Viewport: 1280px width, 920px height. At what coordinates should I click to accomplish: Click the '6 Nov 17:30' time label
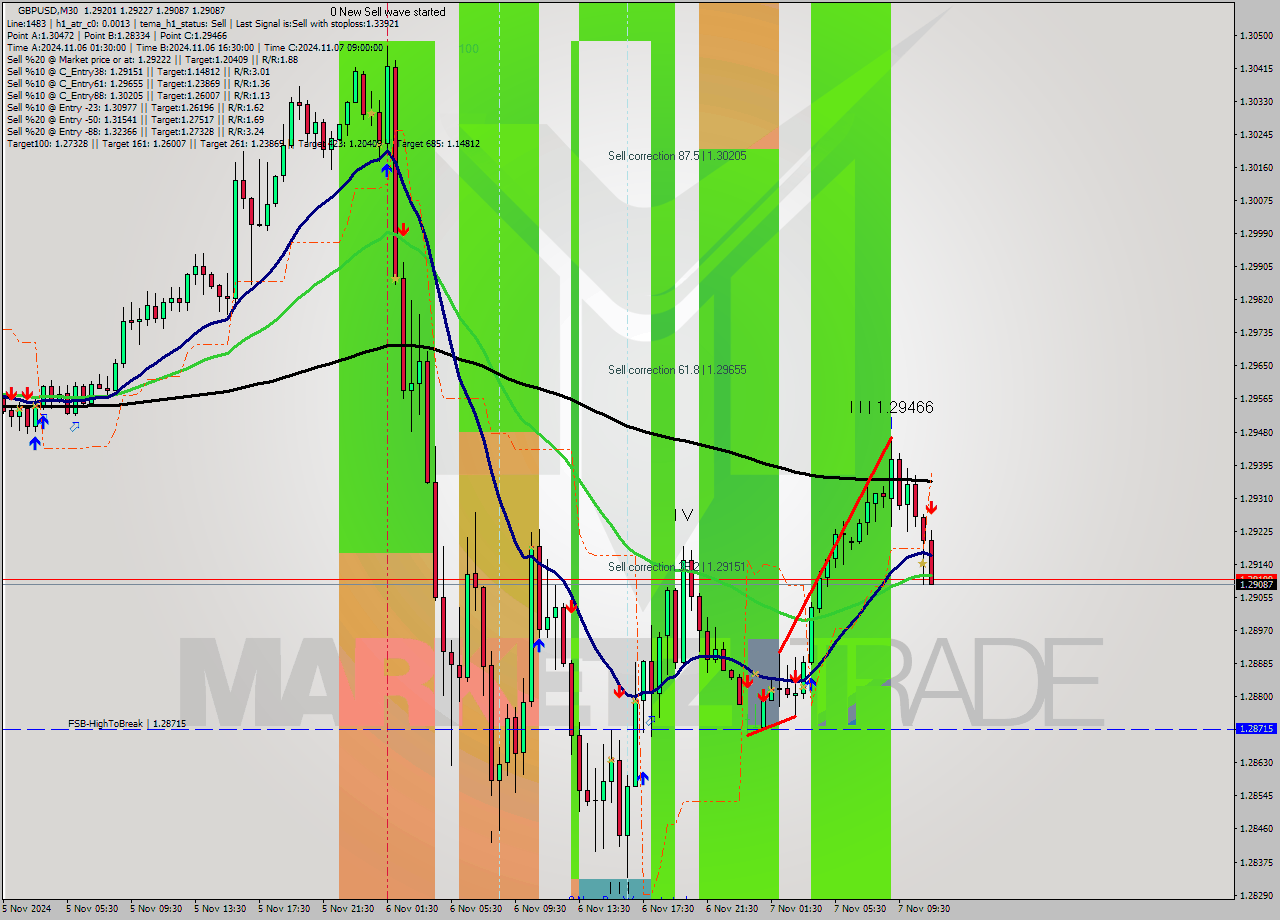click(668, 909)
